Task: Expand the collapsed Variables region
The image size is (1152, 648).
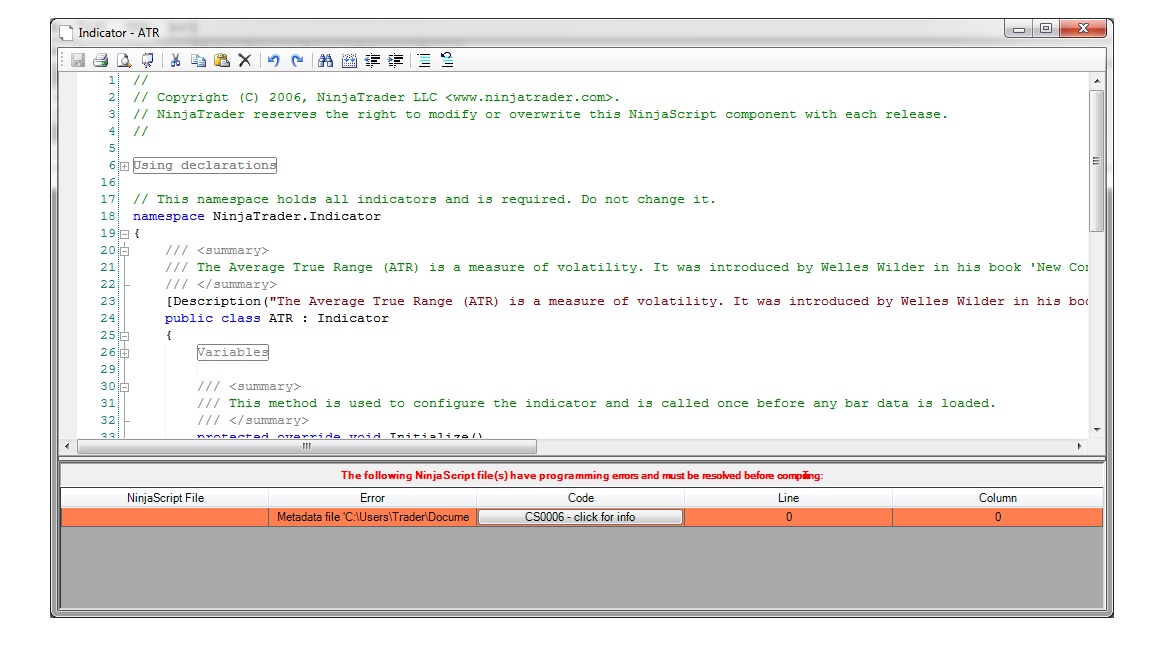Action: (125, 353)
